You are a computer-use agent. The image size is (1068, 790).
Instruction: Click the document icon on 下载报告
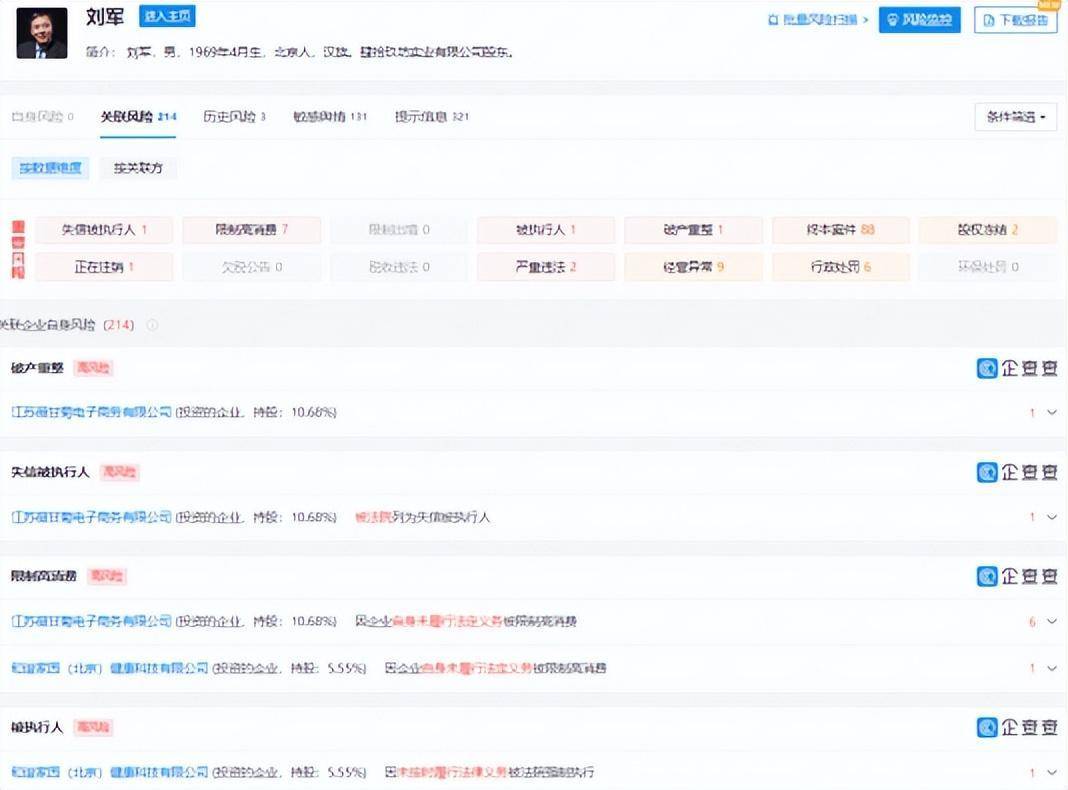coord(988,20)
